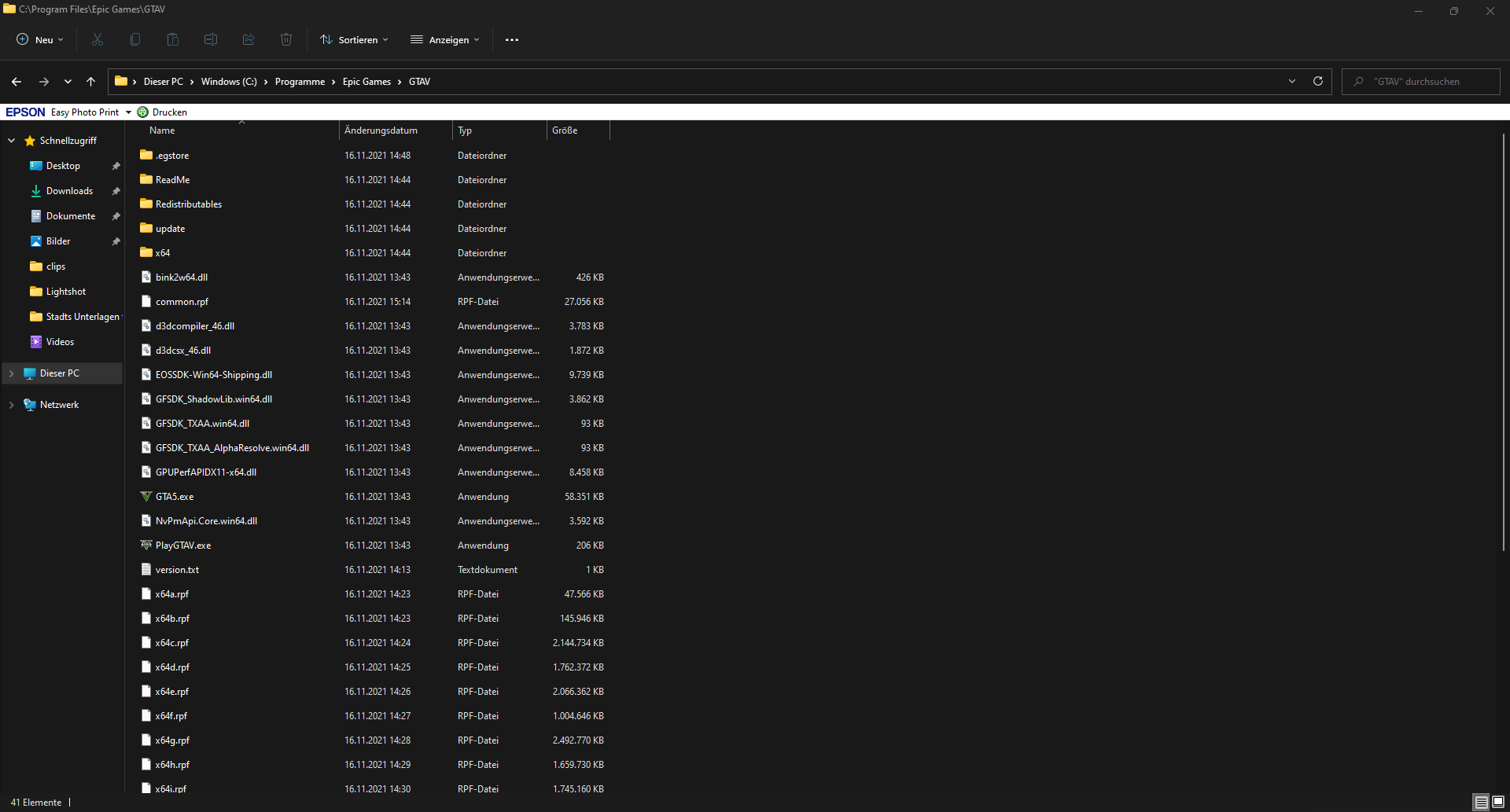Viewport: 1510px width, 812px height.
Task: Go back with the left arrow
Action: tap(17, 82)
